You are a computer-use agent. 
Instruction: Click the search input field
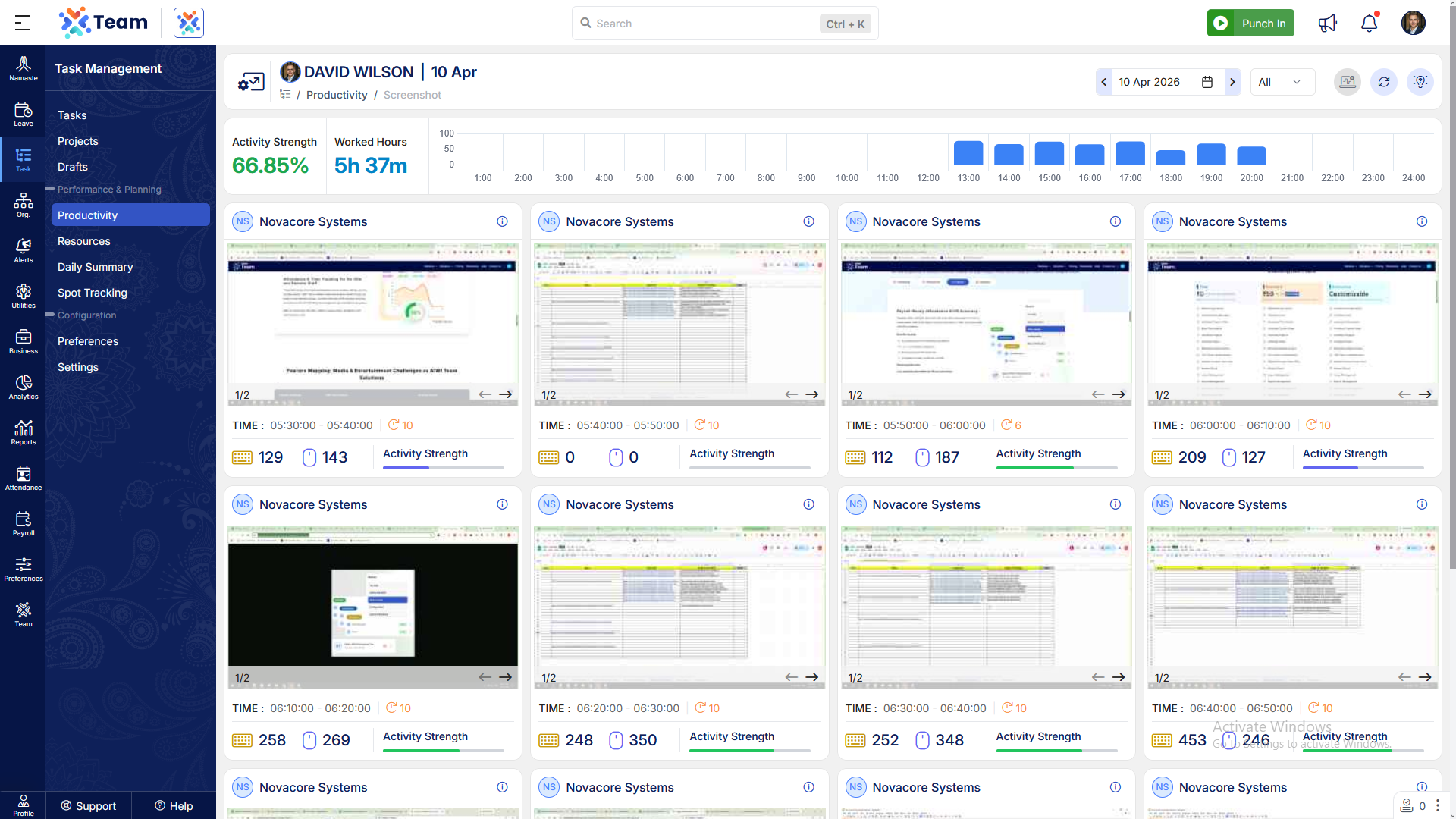(x=725, y=24)
